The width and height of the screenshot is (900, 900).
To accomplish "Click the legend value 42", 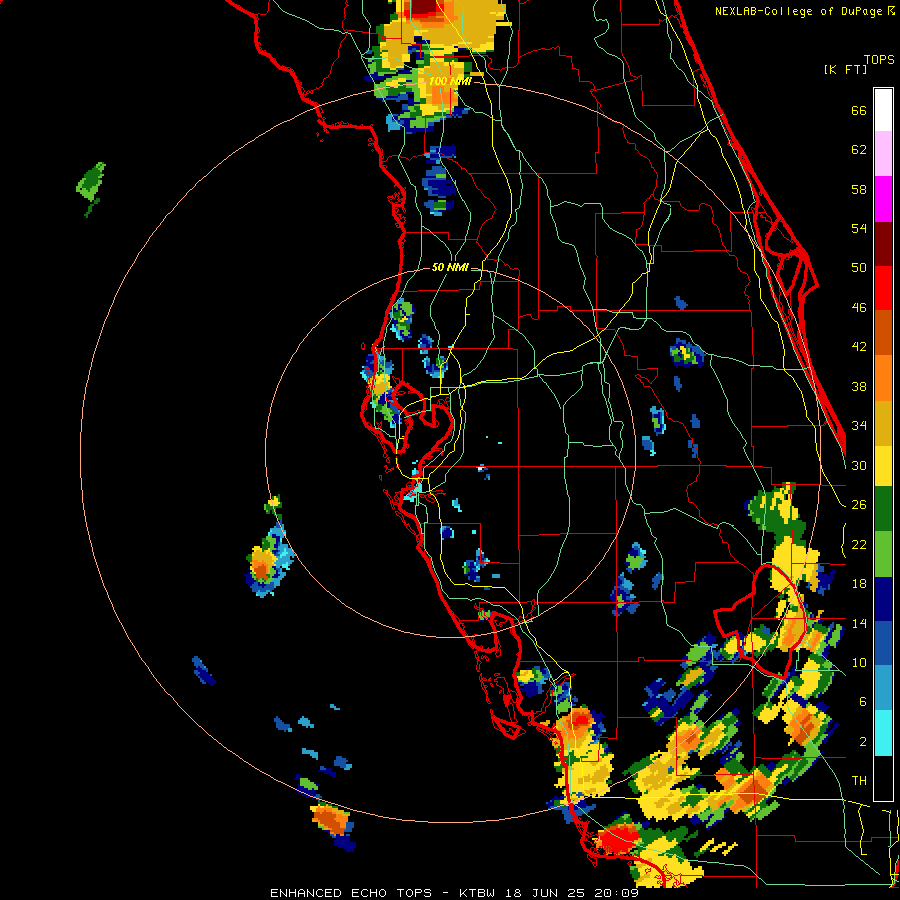I will pyautogui.click(x=859, y=347).
